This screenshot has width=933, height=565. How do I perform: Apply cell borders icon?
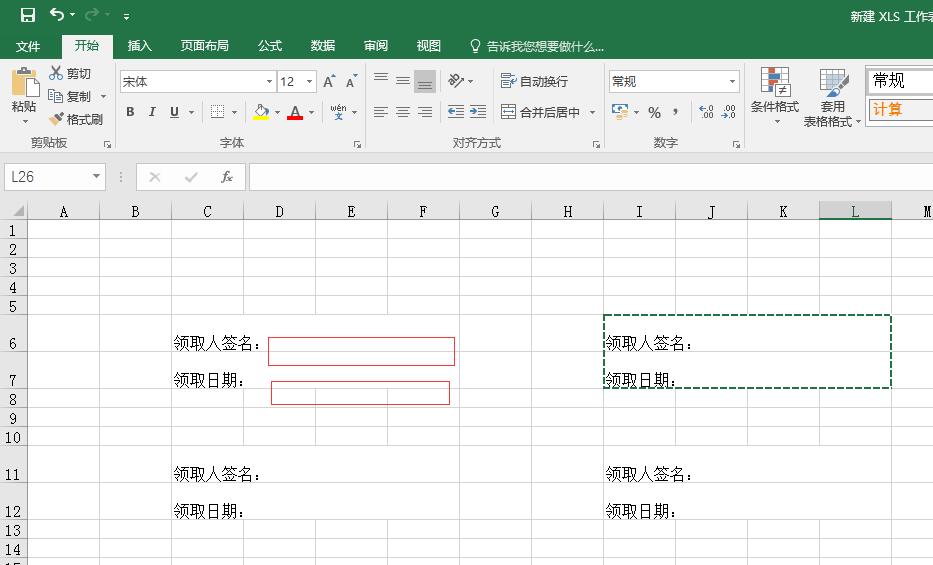[218, 112]
